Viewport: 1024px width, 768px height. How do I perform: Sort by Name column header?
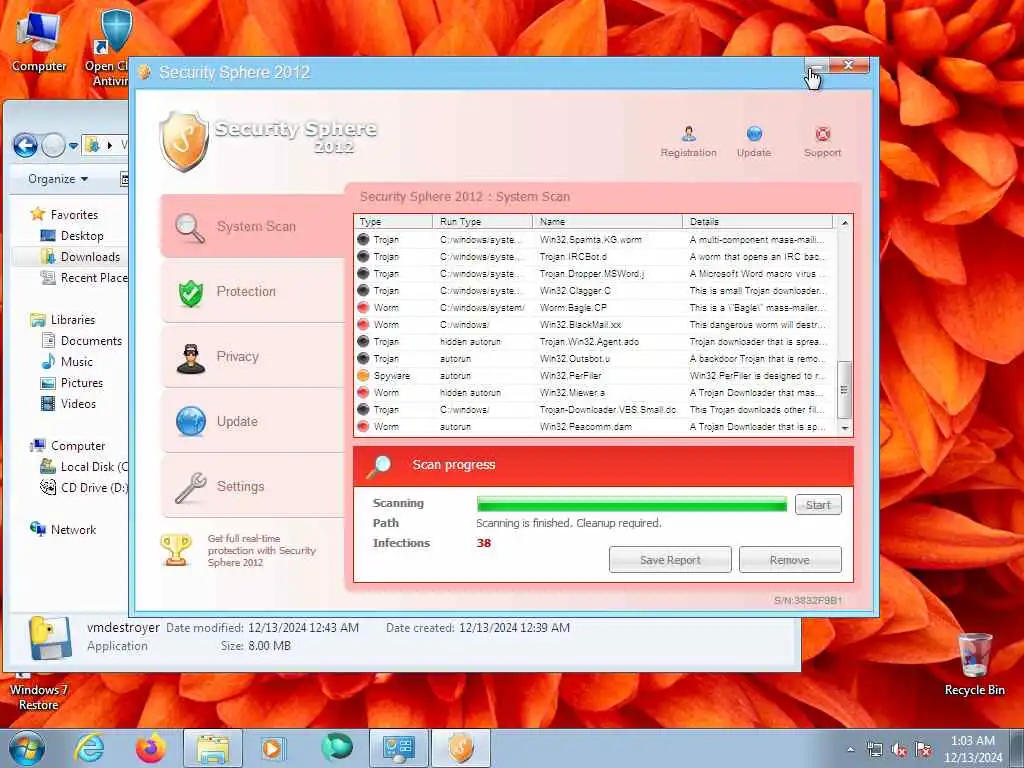click(607, 221)
